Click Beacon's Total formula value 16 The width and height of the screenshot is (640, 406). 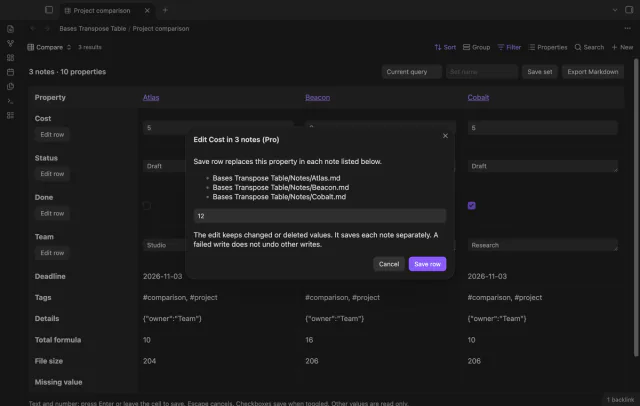click(x=309, y=340)
